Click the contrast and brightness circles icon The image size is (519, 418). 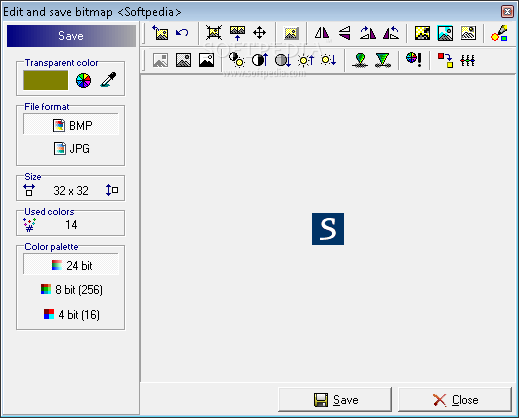tap(237, 60)
